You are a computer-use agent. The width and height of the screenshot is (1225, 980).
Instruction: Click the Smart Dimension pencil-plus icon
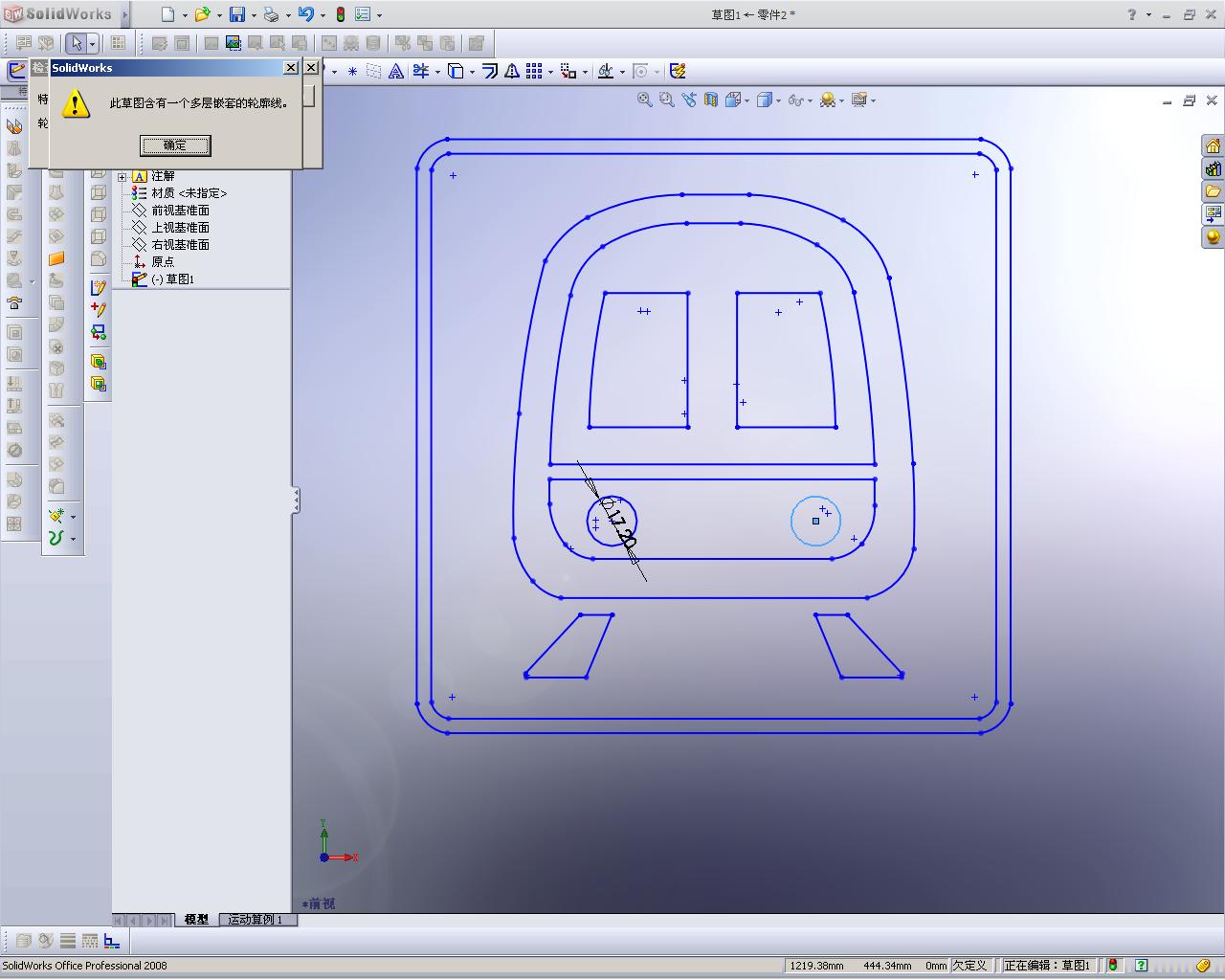98,309
